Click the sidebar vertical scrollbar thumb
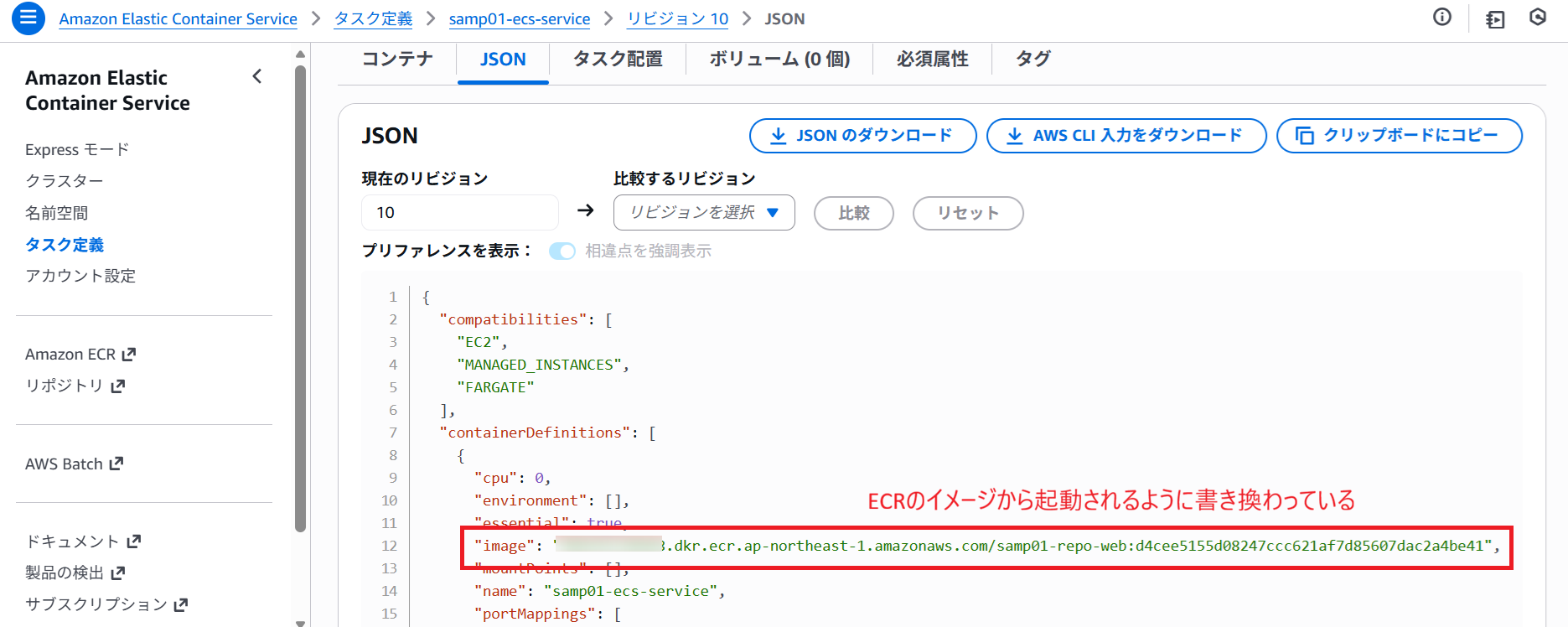The image size is (1568, 627). pyautogui.click(x=300, y=298)
